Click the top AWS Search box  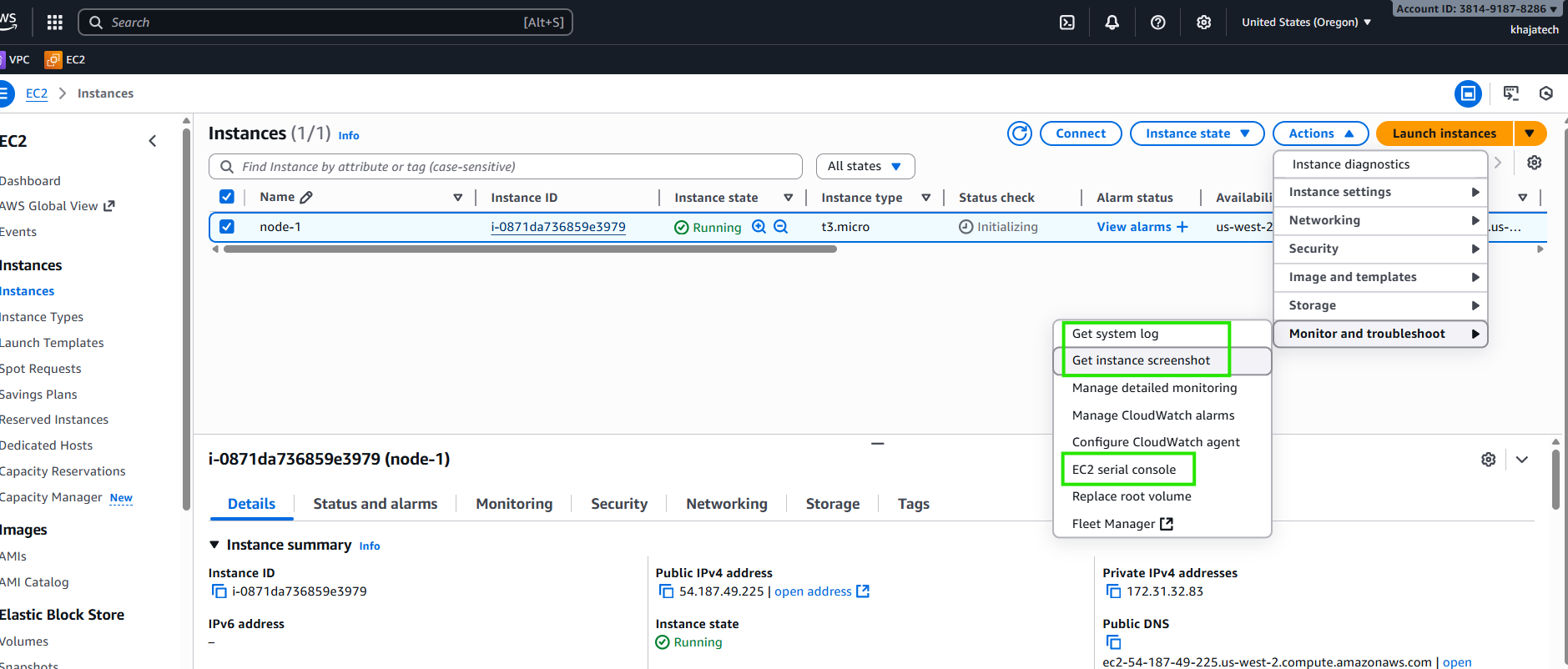pos(325,23)
